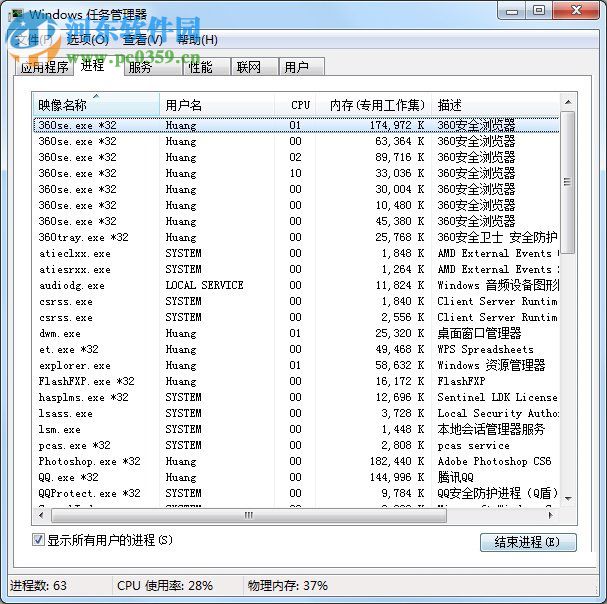Sort by 描述 column header
The height and width of the screenshot is (604, 607).
coord(496,105)
